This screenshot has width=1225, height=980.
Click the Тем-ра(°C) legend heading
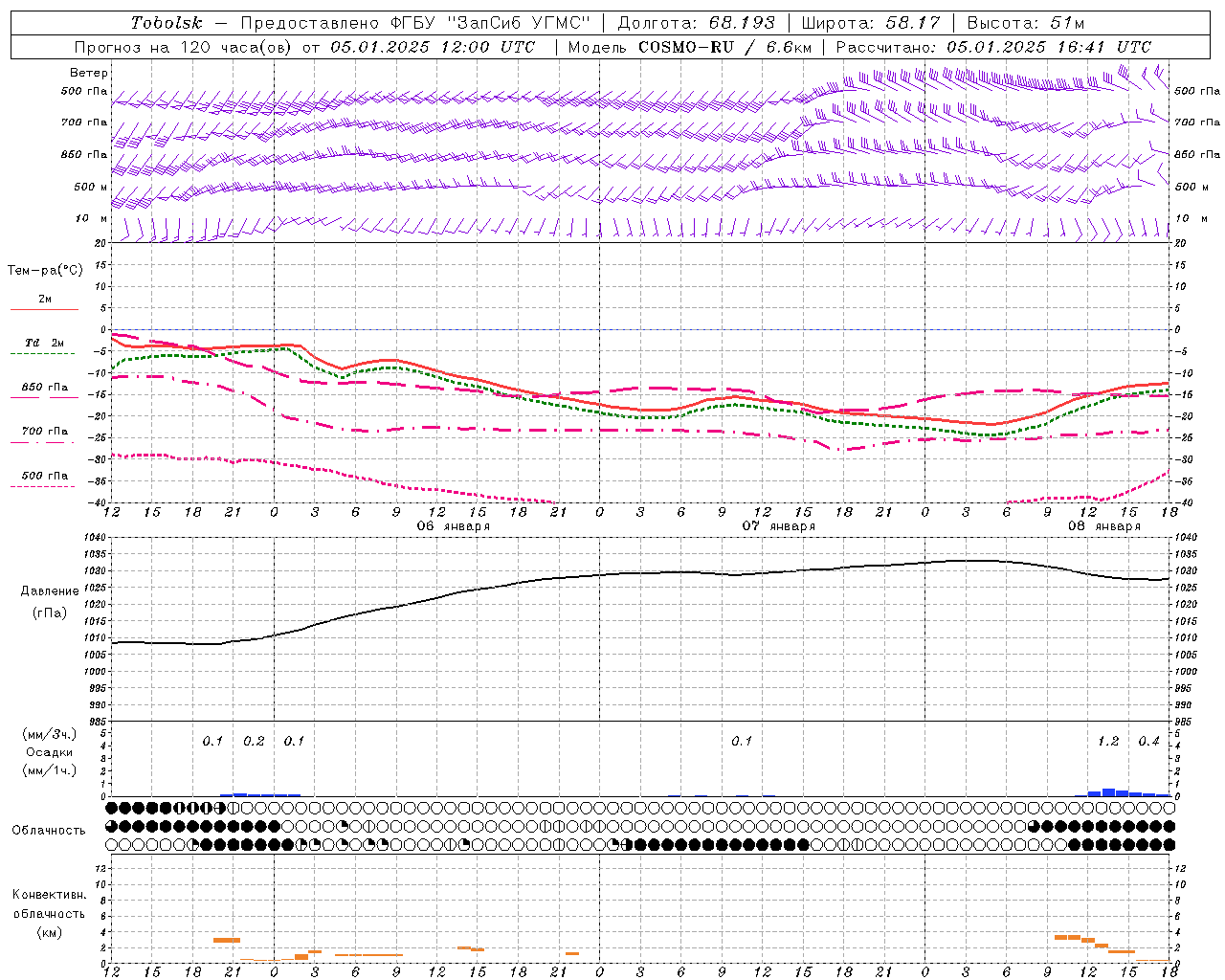(x=45, y=271)
